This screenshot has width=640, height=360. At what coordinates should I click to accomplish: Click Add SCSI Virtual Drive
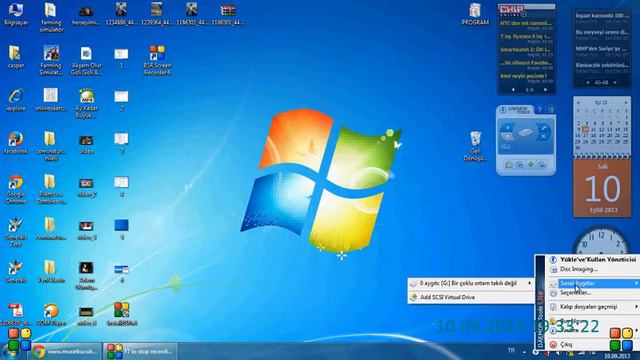pos(471,297)
